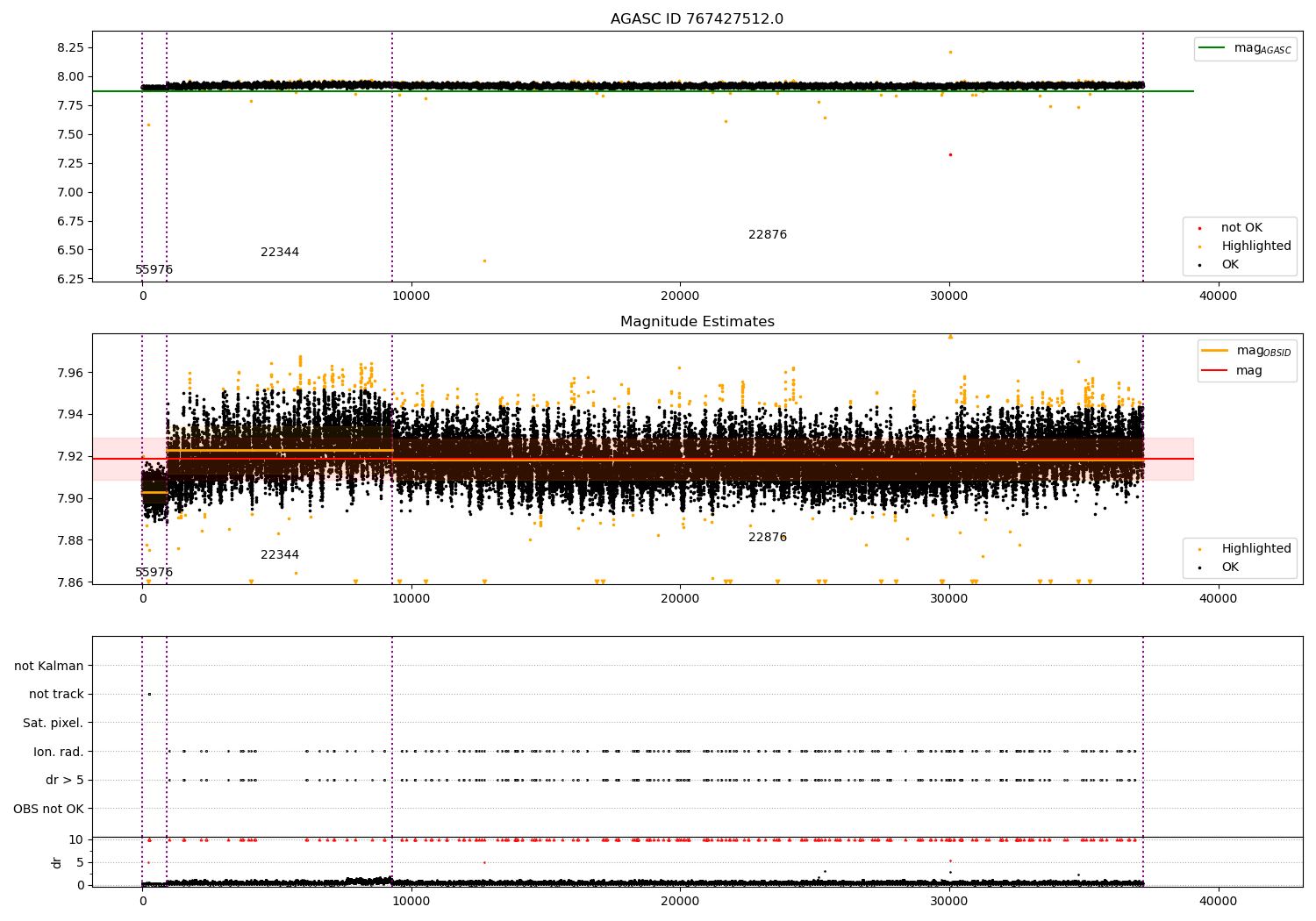Click the 20000 x-tick under Magnitude Estimates plot
The width and height of the screenshot is (1316, 921).
pos(680,599)
